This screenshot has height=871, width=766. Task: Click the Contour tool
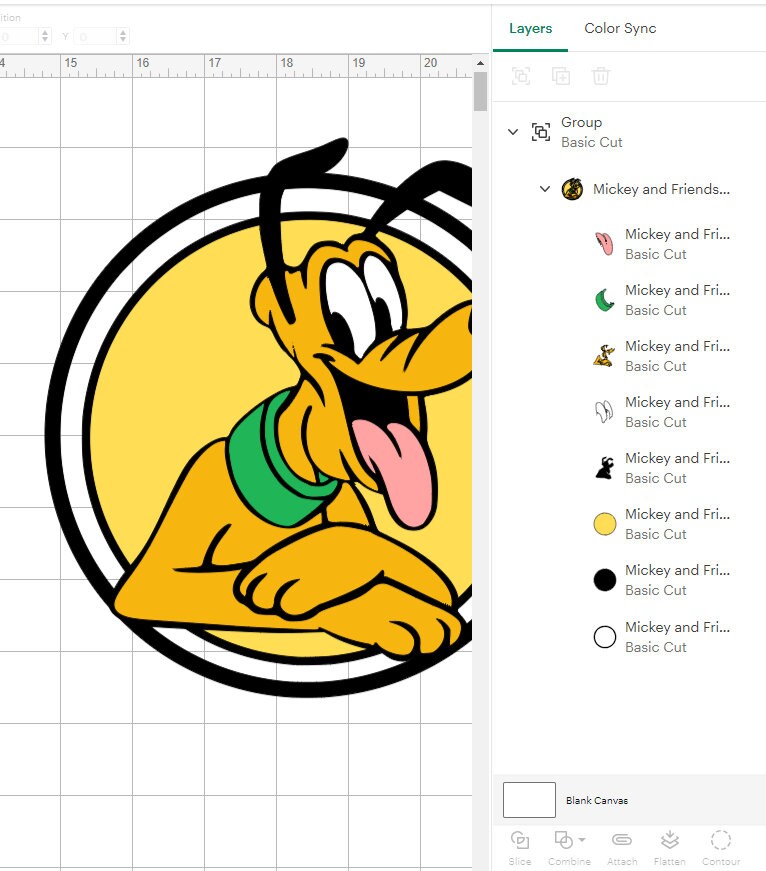(720, 848)
